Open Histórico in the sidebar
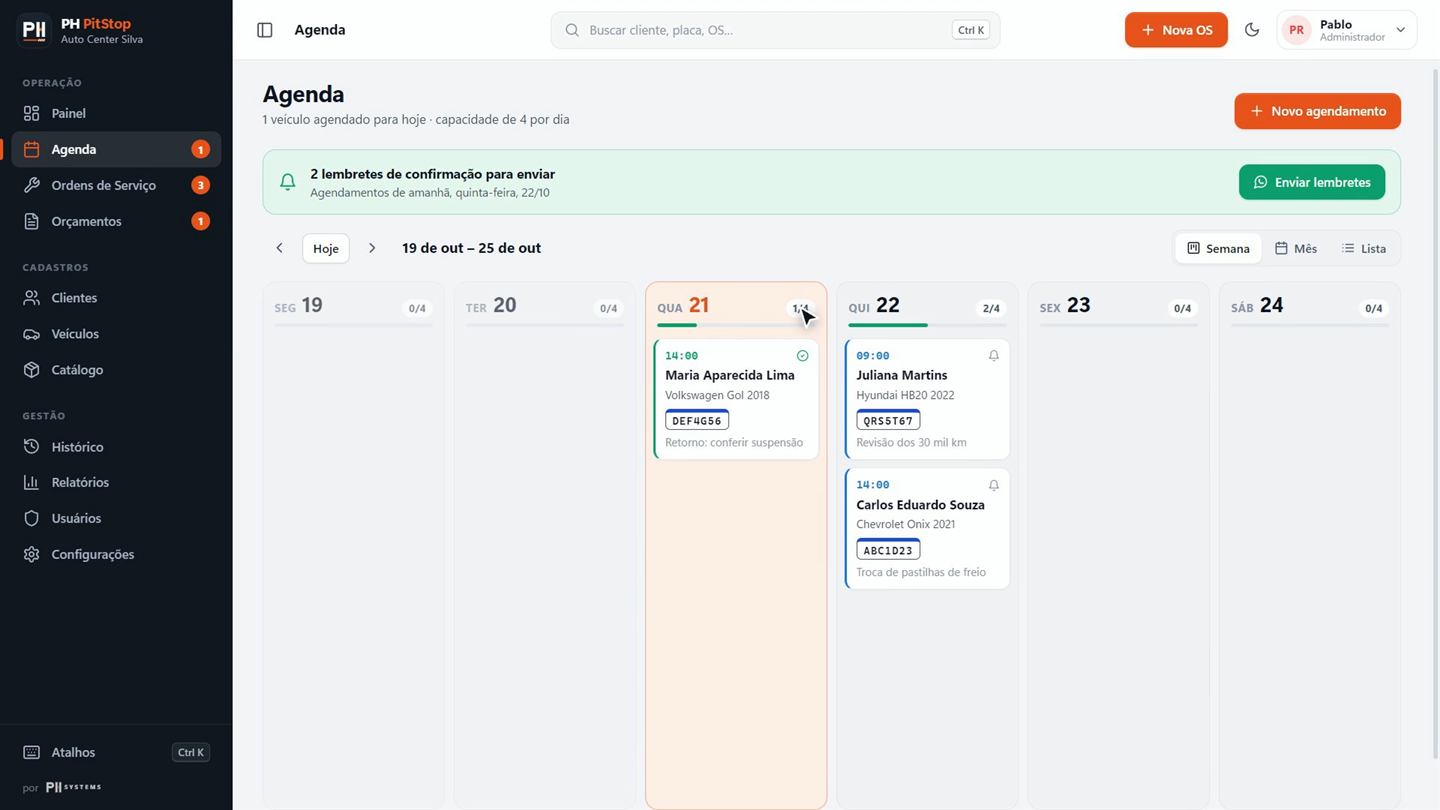The image size is (1440, 810). coord(116,447)
